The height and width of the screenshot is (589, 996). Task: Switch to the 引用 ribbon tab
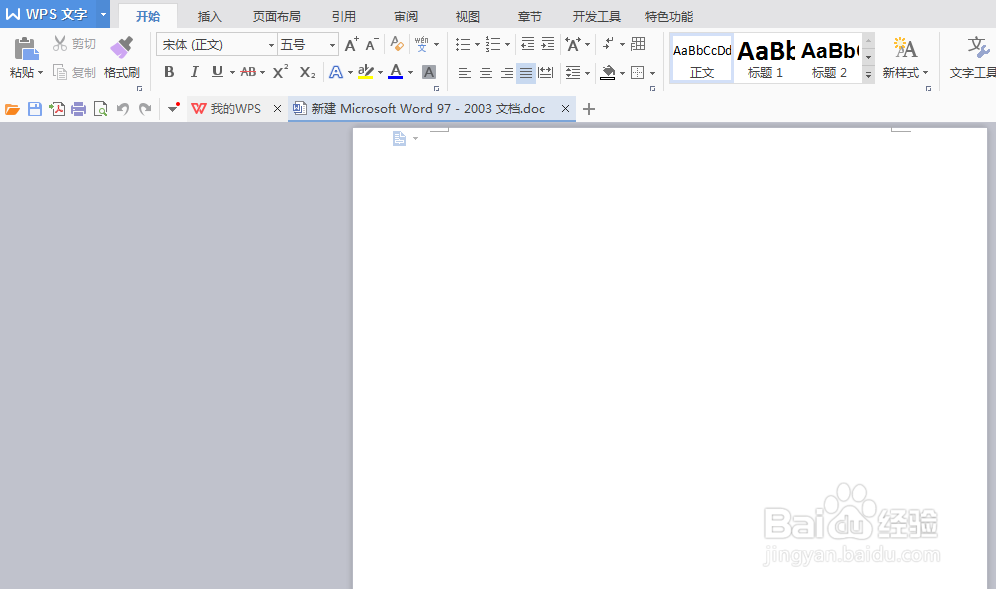tap(344, 17)
